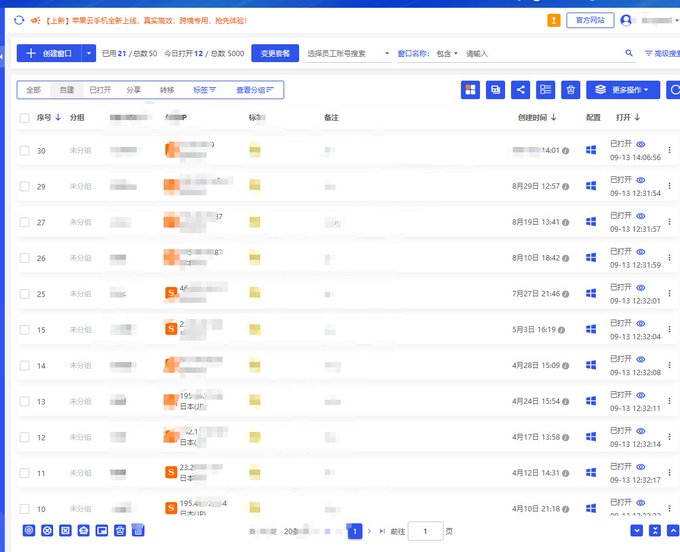680x552 pixels.
Task: Open the 包含 match-type dropdown
Action: (x=447, y=53)
